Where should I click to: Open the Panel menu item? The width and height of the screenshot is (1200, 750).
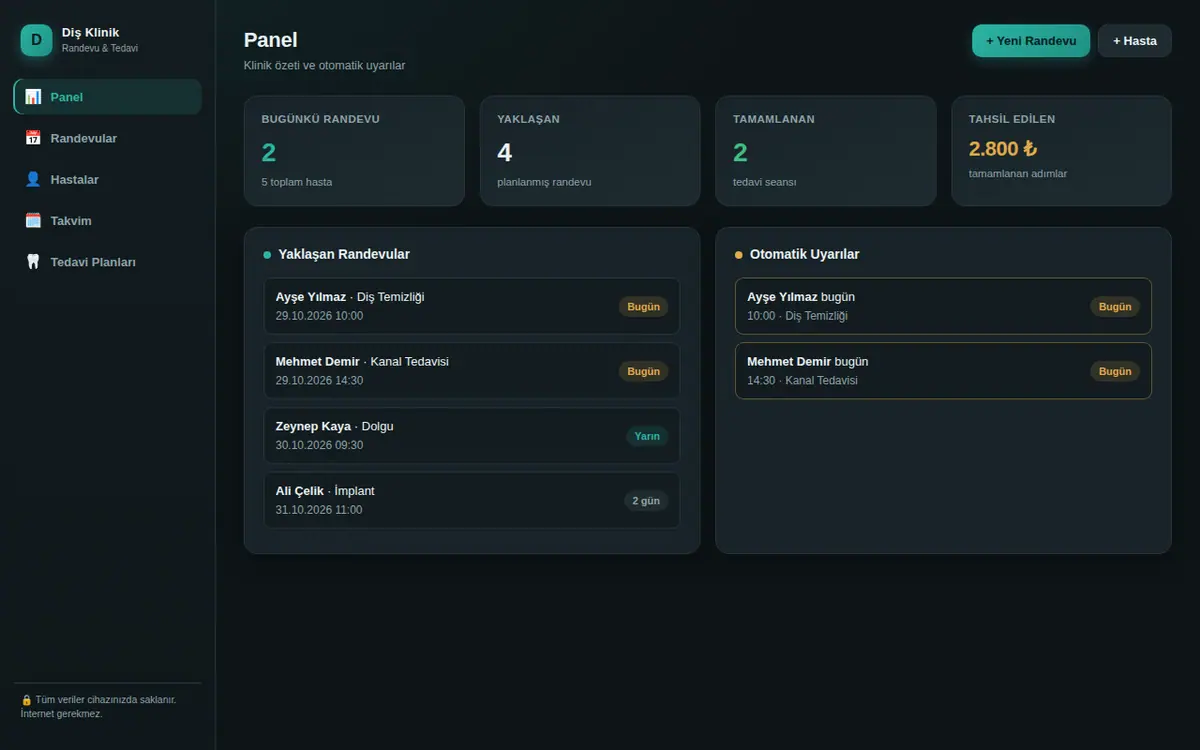tap(108, 97)
